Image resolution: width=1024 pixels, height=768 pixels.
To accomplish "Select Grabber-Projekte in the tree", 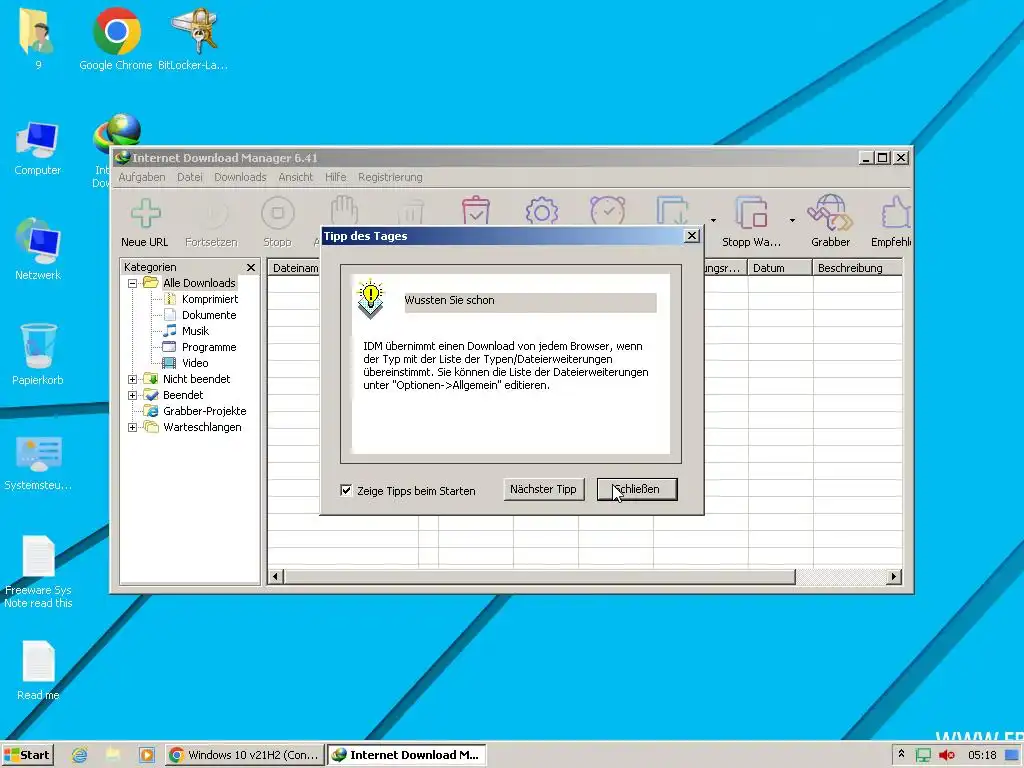I will click(204, 411).
